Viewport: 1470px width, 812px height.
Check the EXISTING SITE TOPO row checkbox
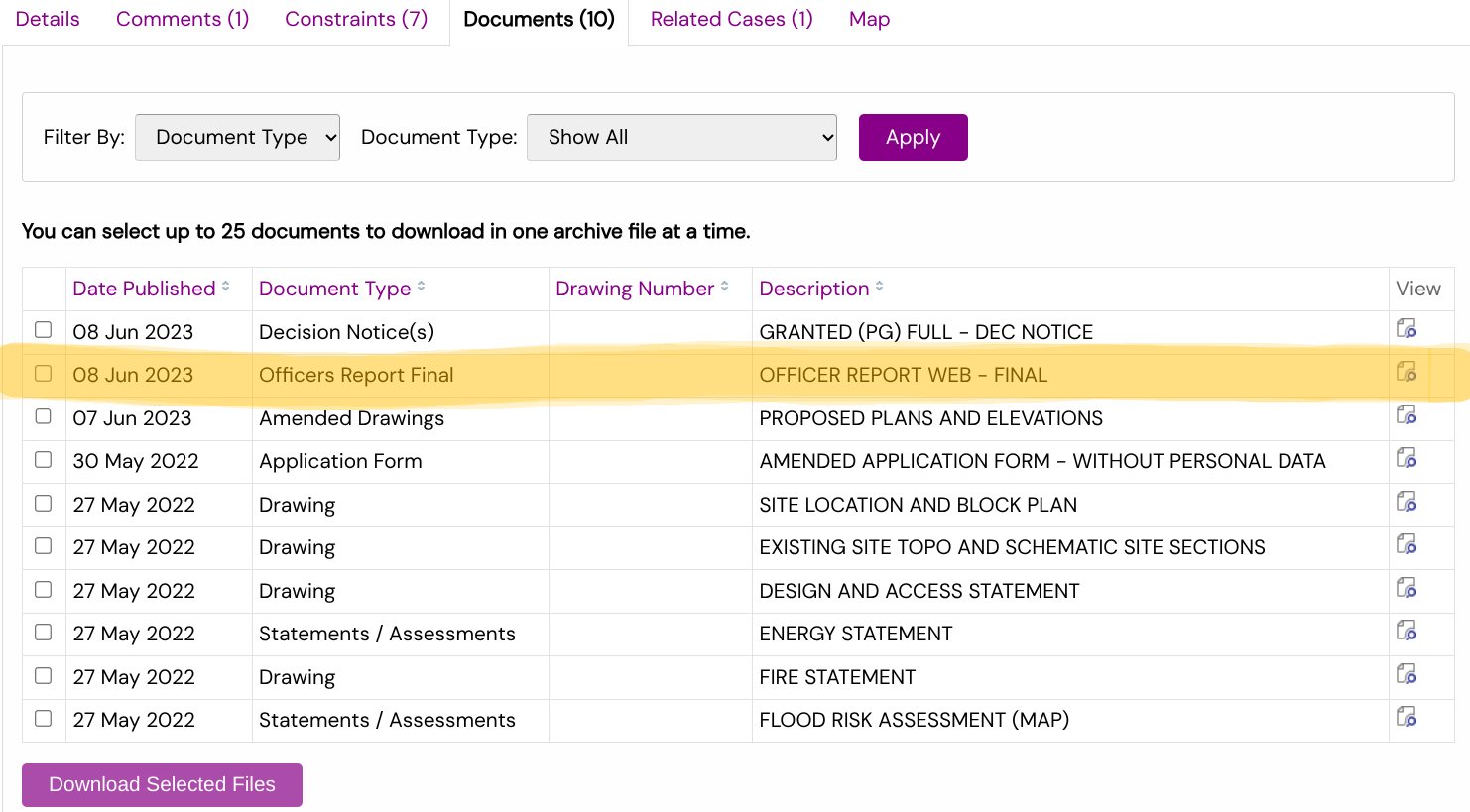click(43, 546)
